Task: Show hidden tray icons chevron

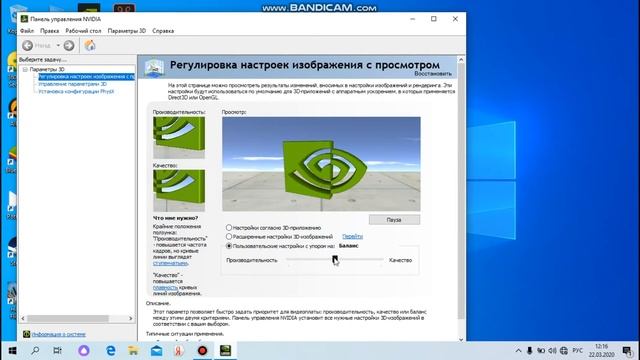Action: [x=518, y=351]
